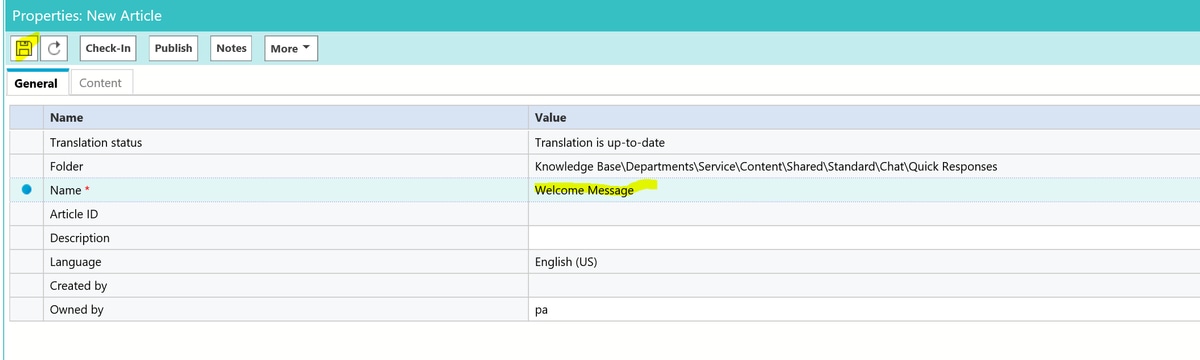This screenshot has width=1200, height=360.
Task: Click the 'Properties: New Article' title
Action: (87, 16)
